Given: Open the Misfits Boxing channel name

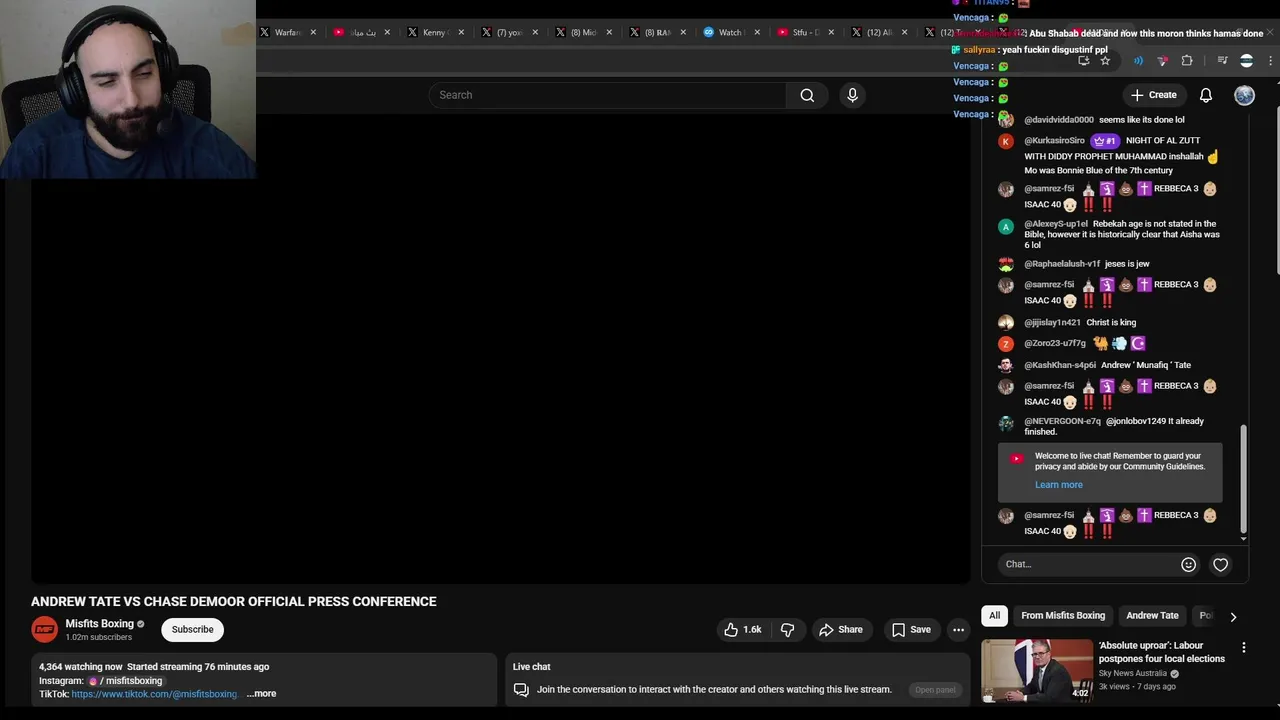Looking at the screenshot, I should pyautogui.click(x=99, y=624).
